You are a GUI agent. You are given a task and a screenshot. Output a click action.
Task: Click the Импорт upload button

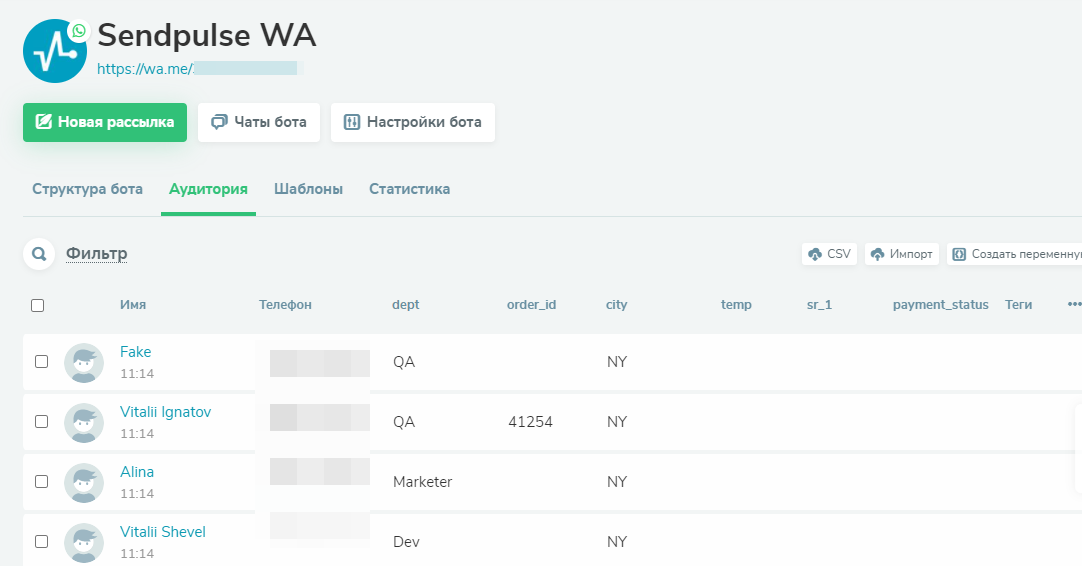(901, 254)
